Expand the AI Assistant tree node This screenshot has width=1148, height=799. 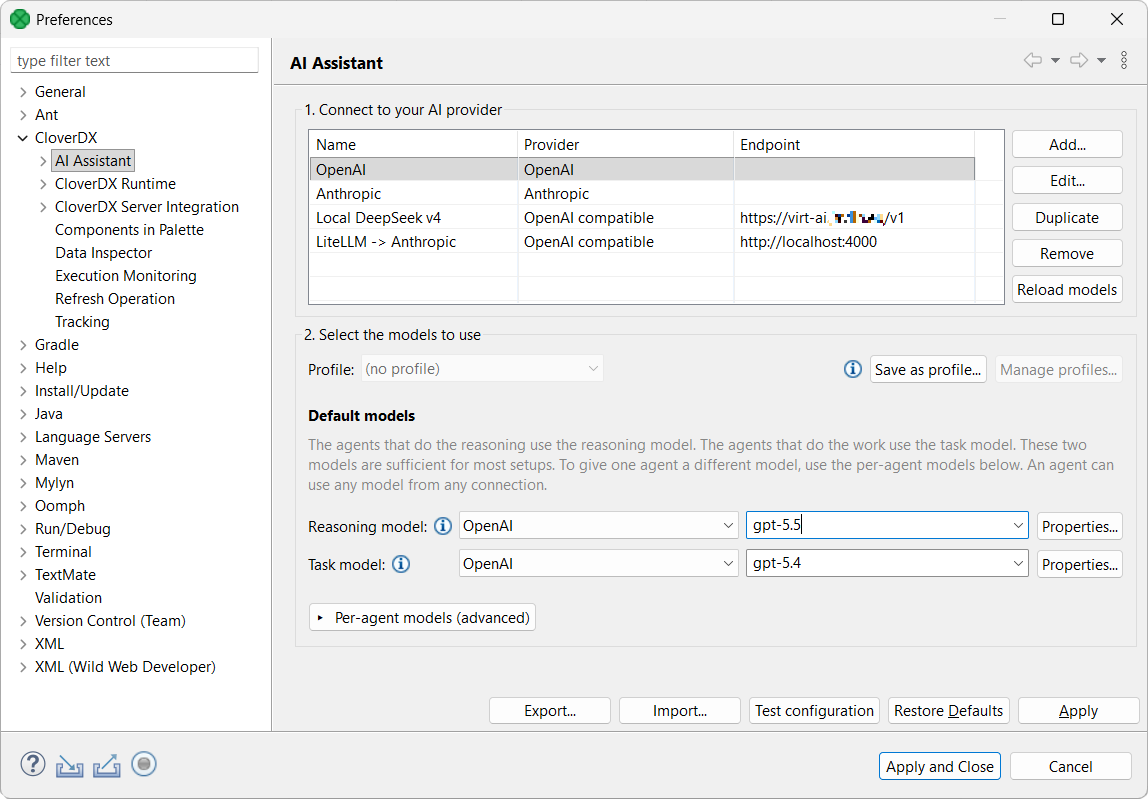[x=43, y=161]
